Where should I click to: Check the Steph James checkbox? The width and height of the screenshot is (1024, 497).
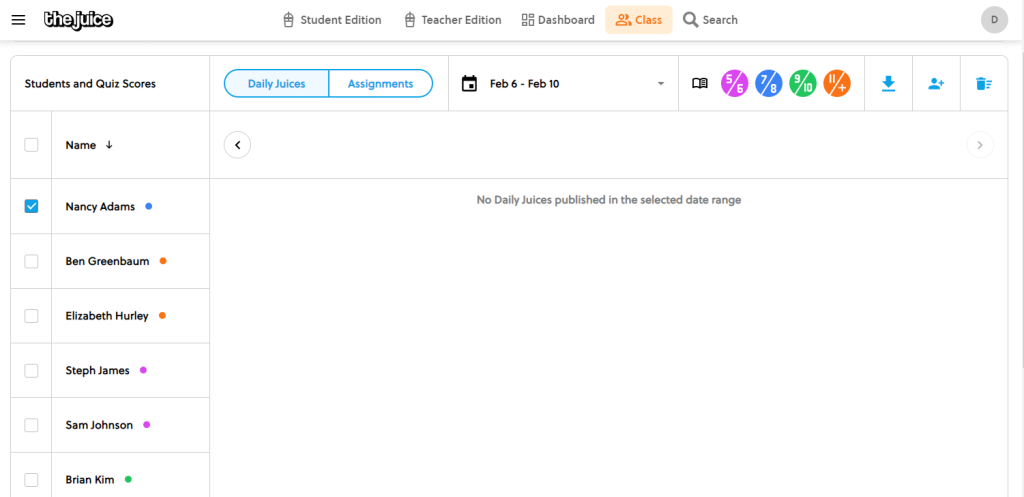click(31, 370)
